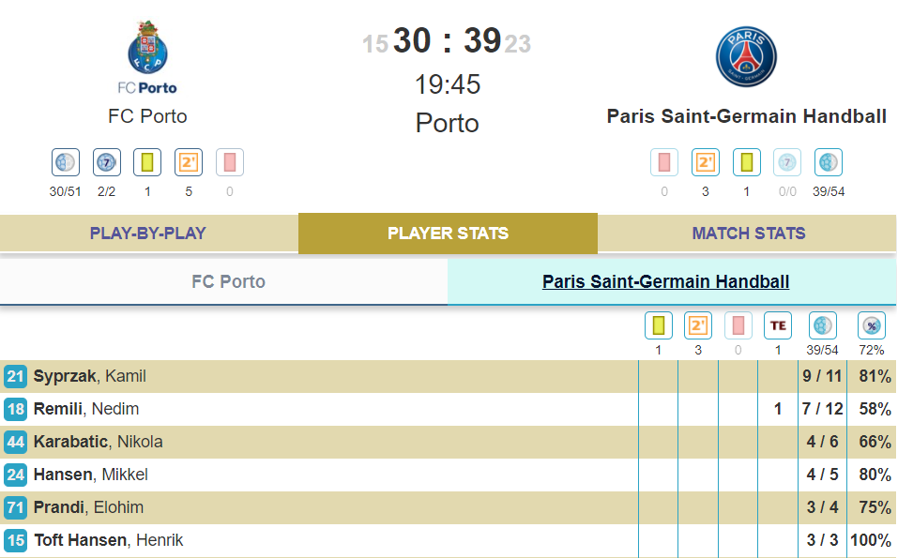Select the Player Stats tab
The width and height of the screenshot is (897, 558).
[x=448, y=233]
